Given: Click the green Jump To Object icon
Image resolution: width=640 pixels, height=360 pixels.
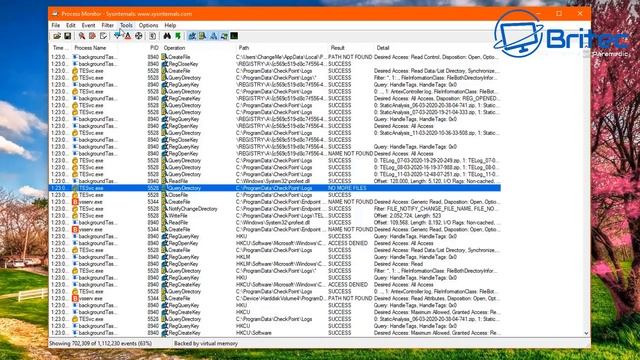Looking at the screenshot, I should pos(178,36).
